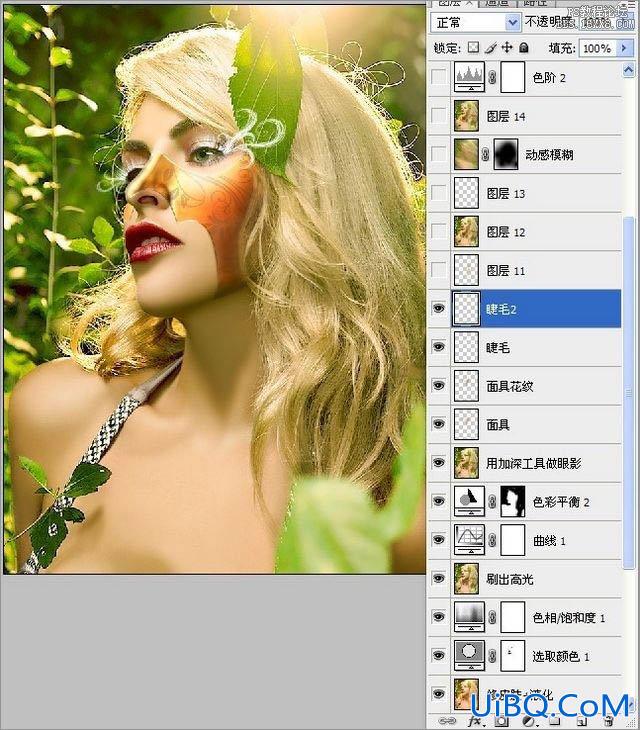
Task: Switch to the 路径 tab
Action: (535, 3)
